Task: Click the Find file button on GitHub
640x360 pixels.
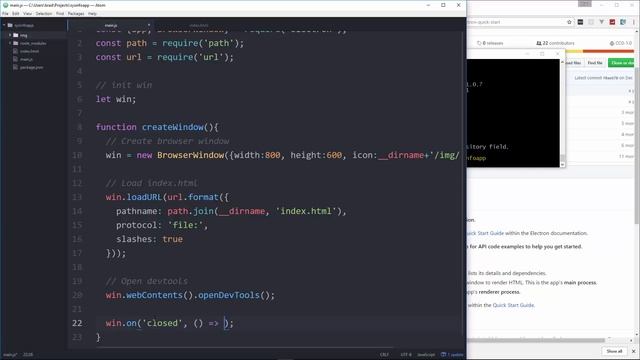Action: click(595, 63)
